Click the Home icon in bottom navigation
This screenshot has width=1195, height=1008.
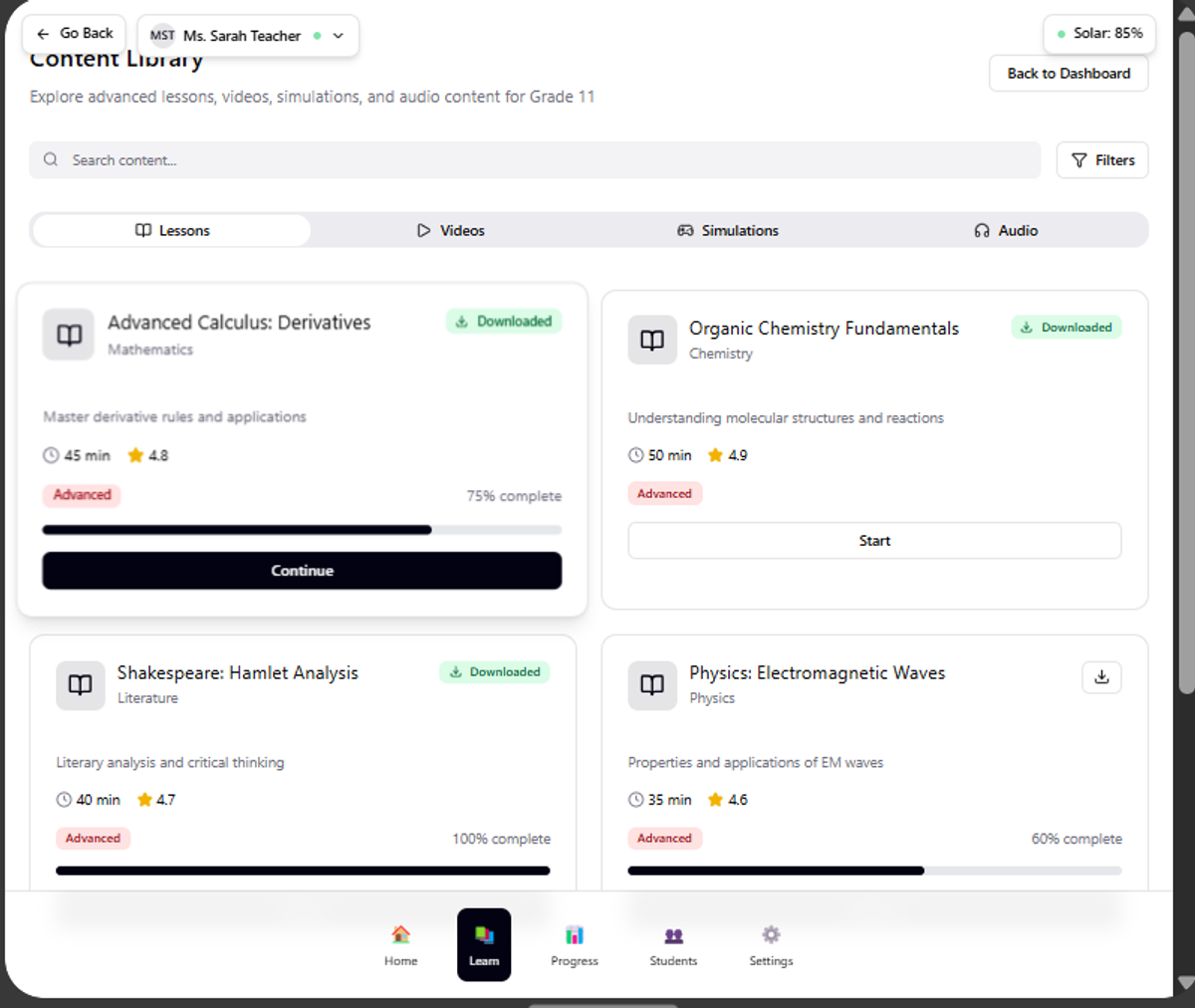[400, 935]
